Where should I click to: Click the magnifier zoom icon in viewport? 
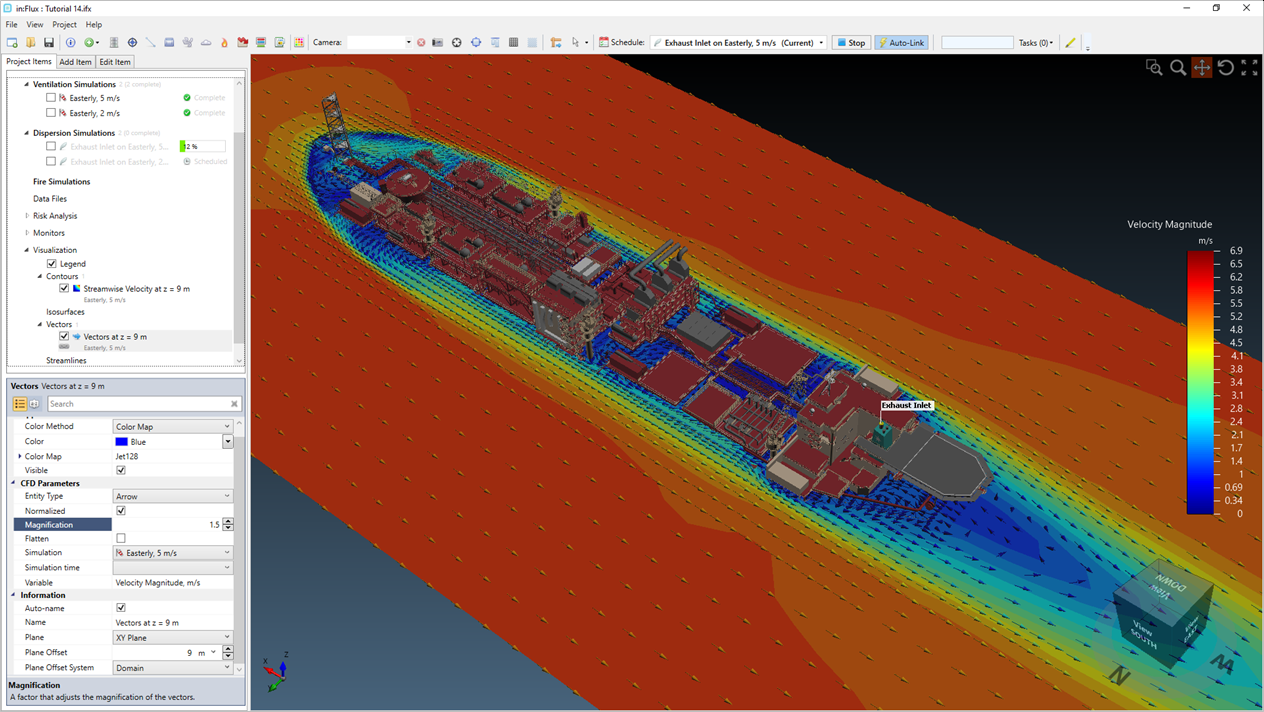[1178, 67]
